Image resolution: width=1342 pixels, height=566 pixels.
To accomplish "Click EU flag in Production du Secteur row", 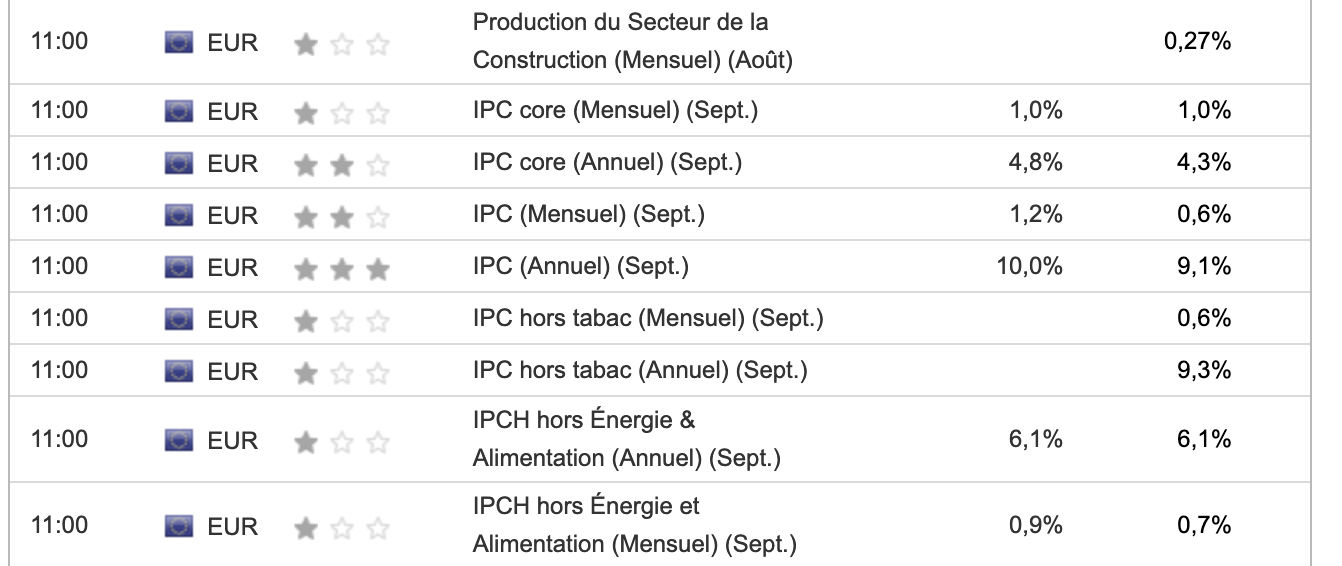I will 178,43.
